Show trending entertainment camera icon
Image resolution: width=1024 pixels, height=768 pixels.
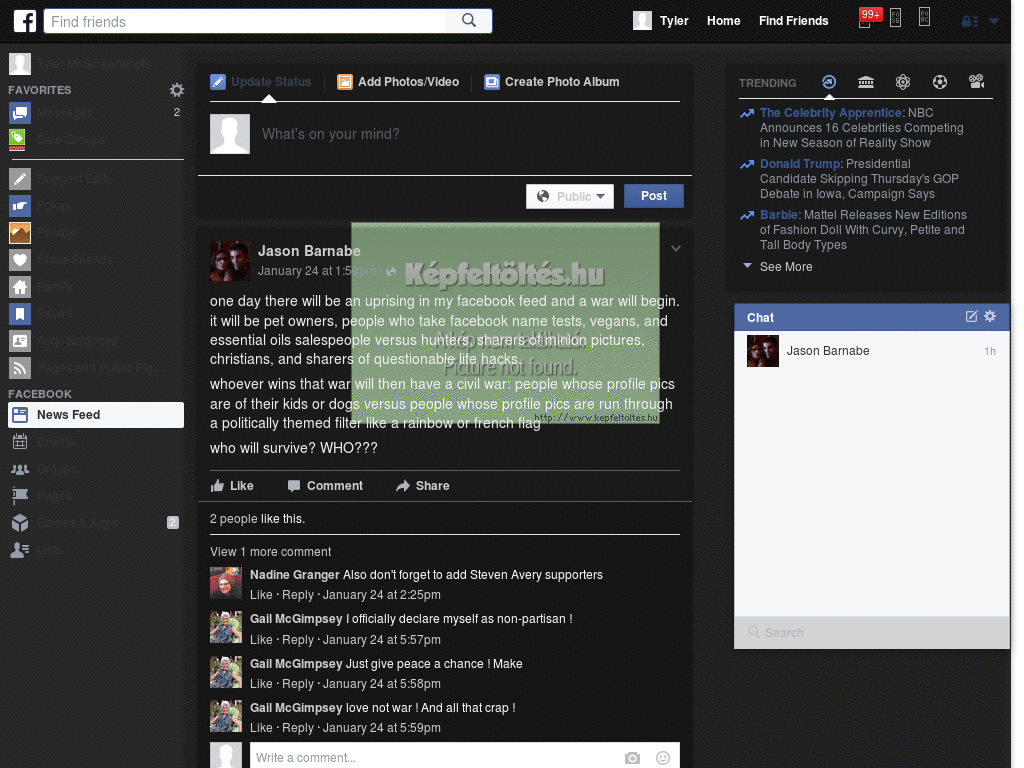[976, 81]
